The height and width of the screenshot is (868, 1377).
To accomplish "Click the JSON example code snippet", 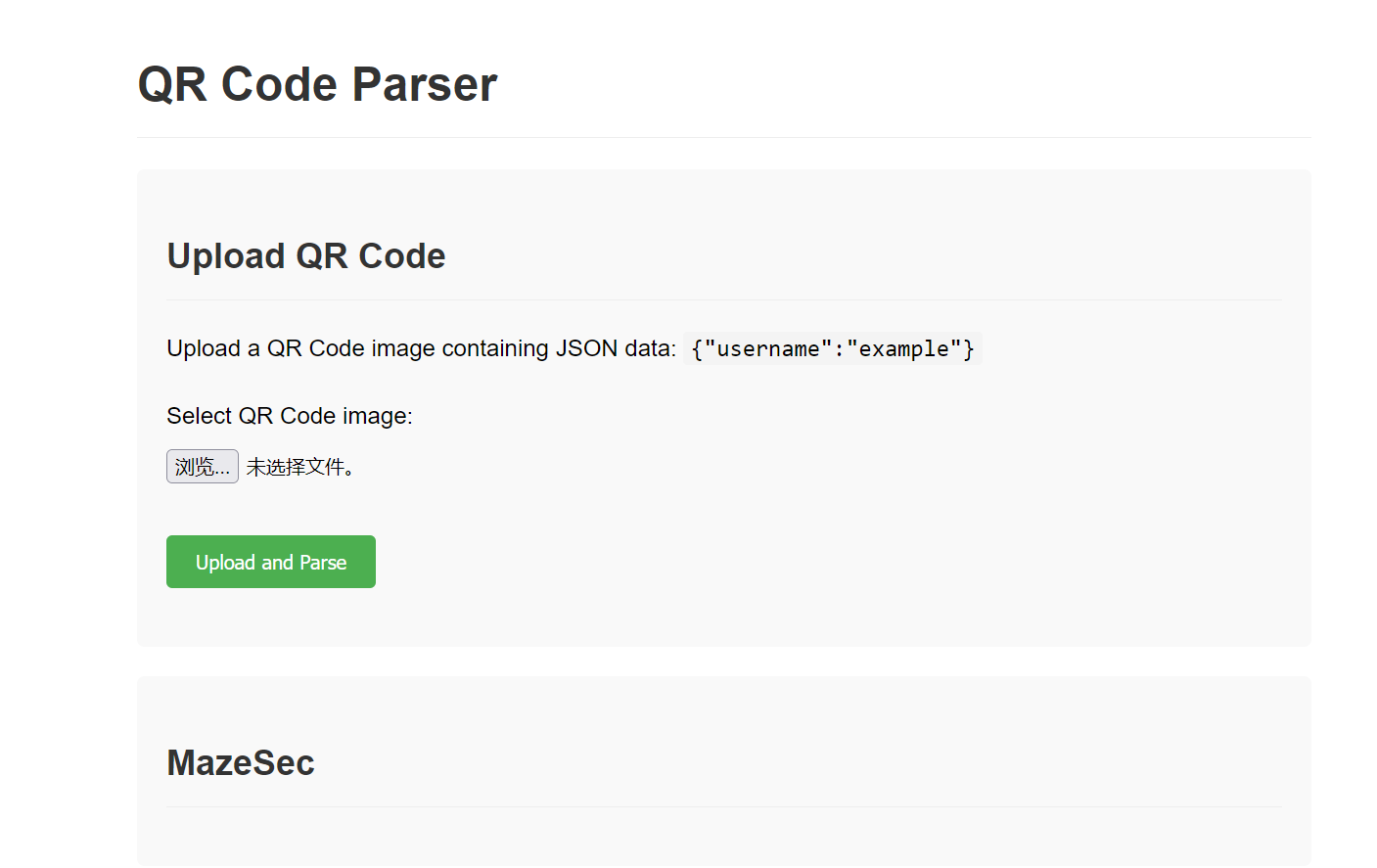I will [832, 349].
